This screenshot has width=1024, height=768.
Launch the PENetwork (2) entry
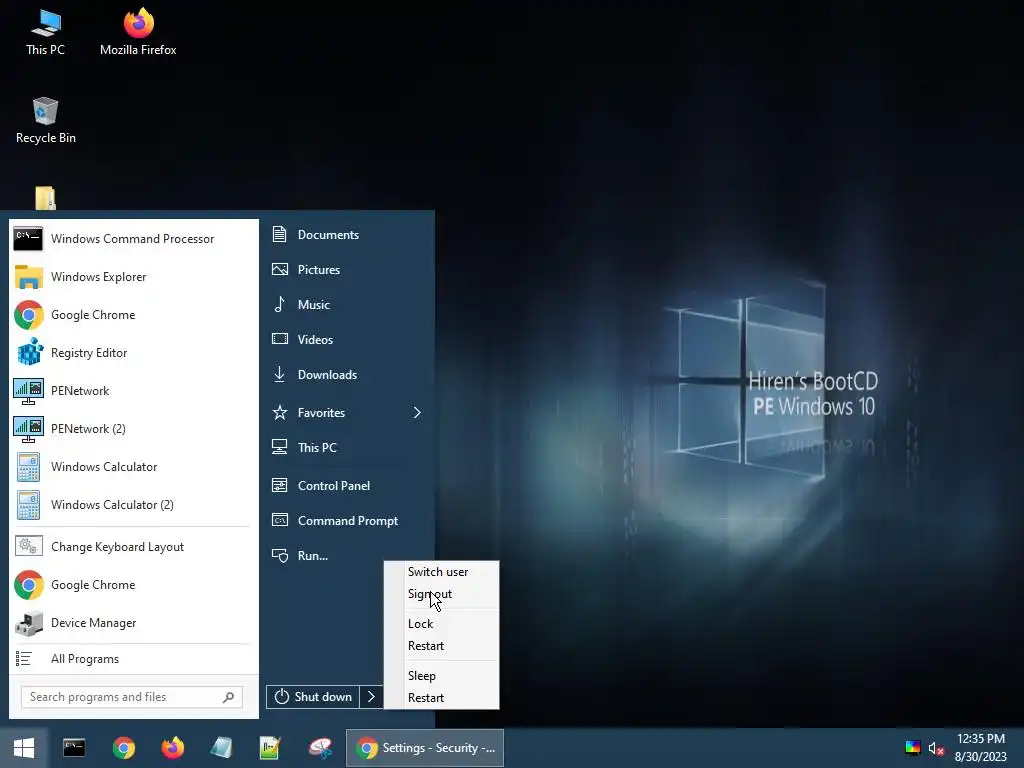133,428
